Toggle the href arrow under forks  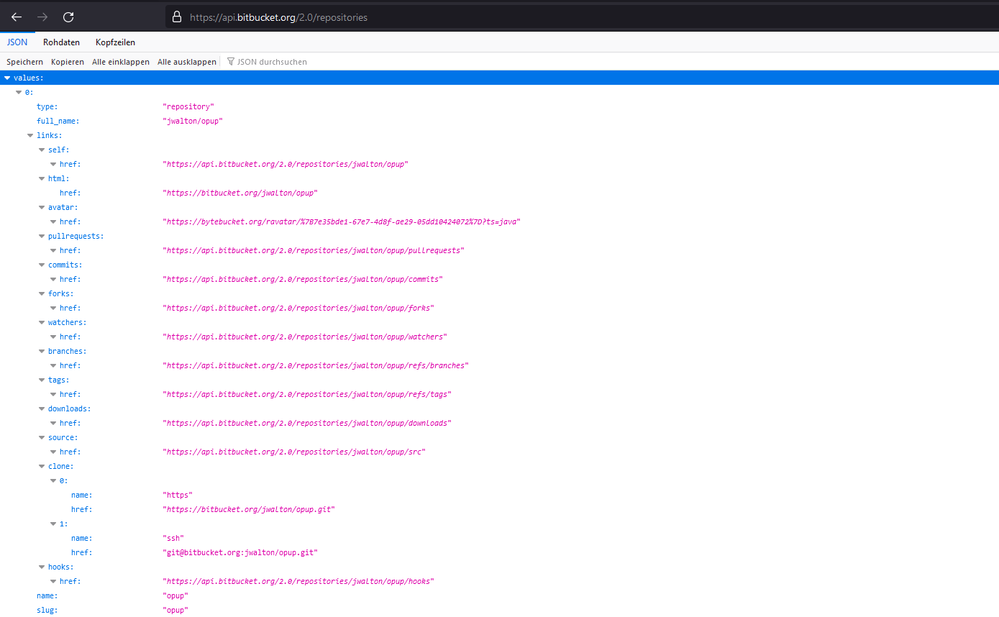[x=53, y=308]
